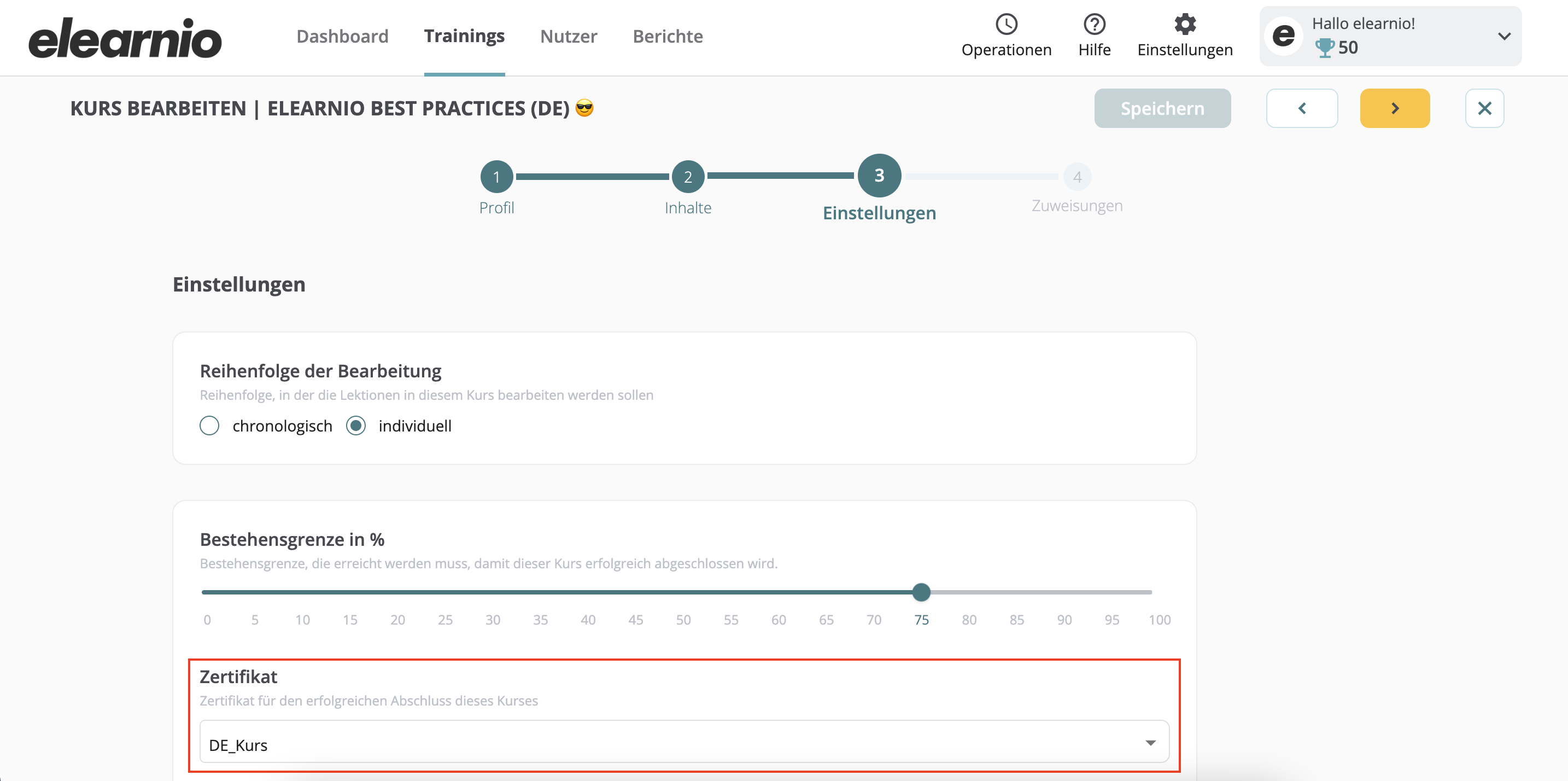The width and height of the screenshot is (1568, 781).
Task: Jump to step 2 Inhalte
Action: 687,177
